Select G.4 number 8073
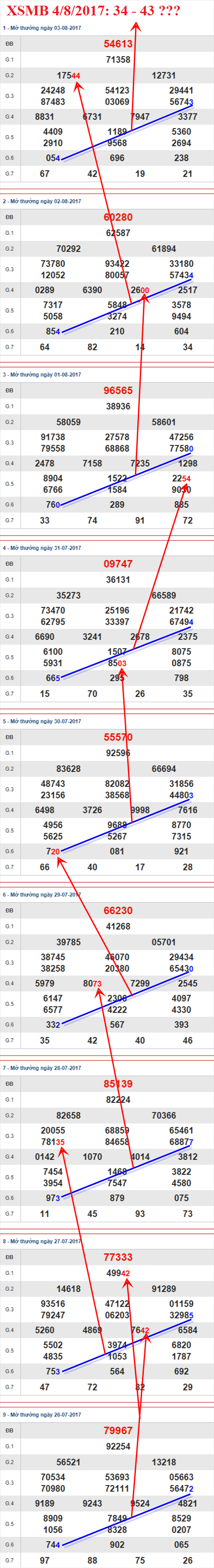The image size is (214, 1568). click(x=92, y=984)
